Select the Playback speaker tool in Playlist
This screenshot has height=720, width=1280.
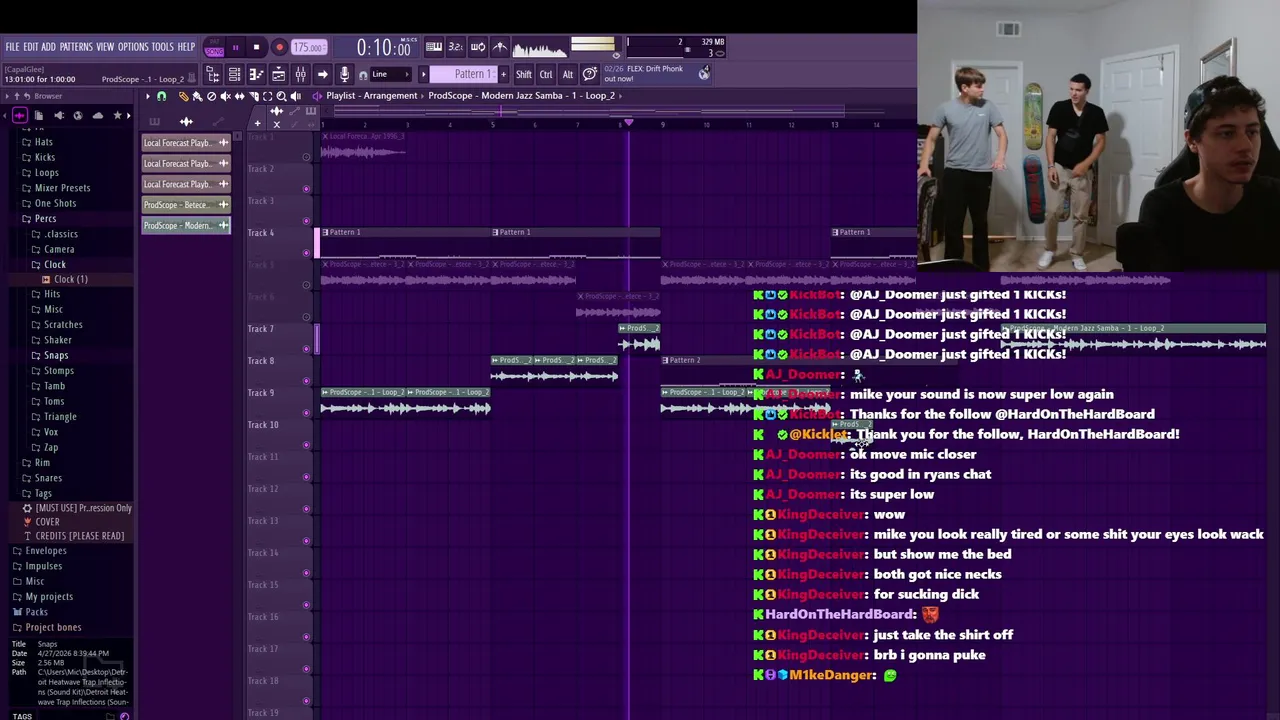(295, 96)
